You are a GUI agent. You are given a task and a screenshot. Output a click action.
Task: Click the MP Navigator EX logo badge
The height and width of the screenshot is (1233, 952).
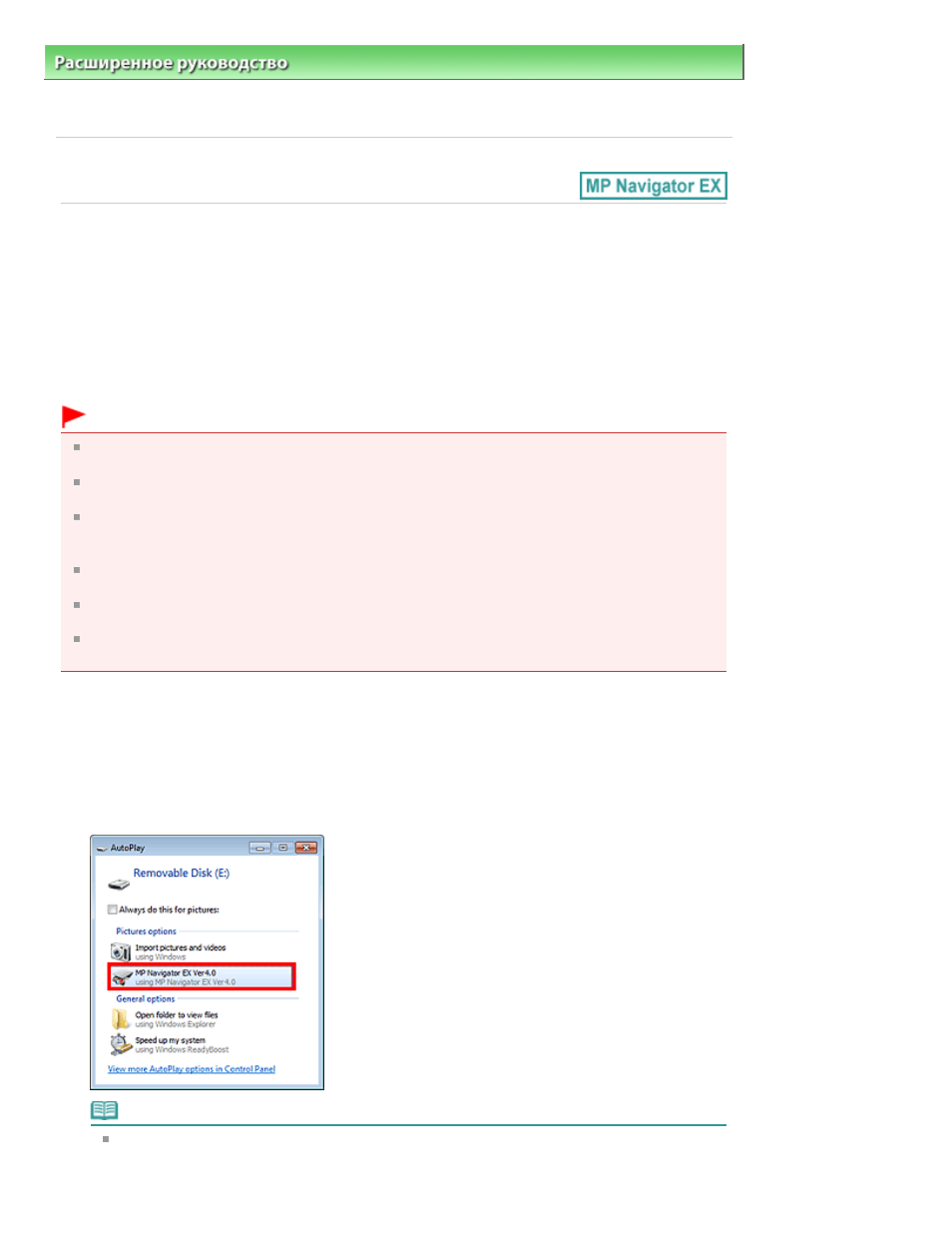point(654,186)
